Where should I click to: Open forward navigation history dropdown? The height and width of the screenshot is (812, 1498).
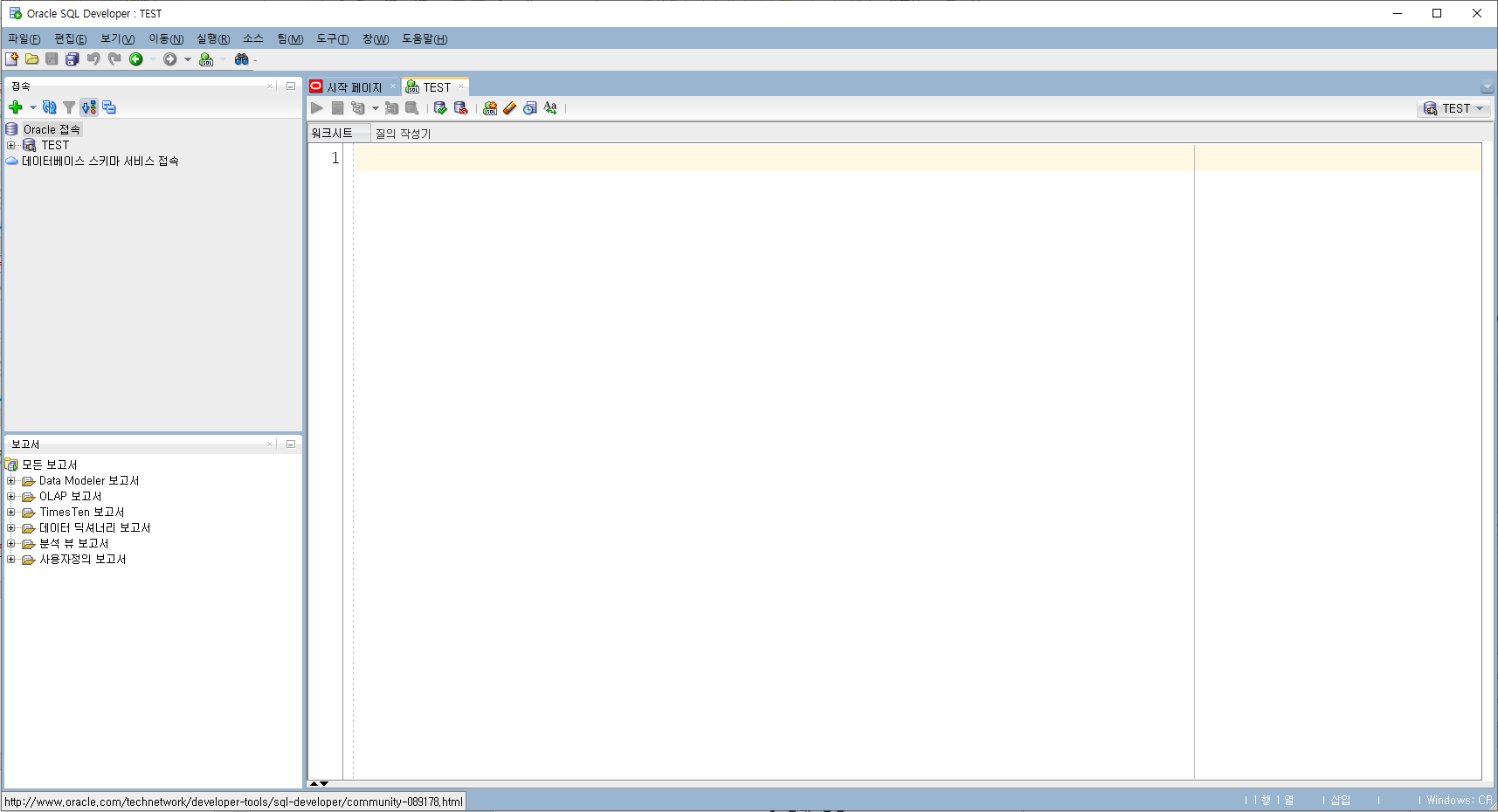188,59
